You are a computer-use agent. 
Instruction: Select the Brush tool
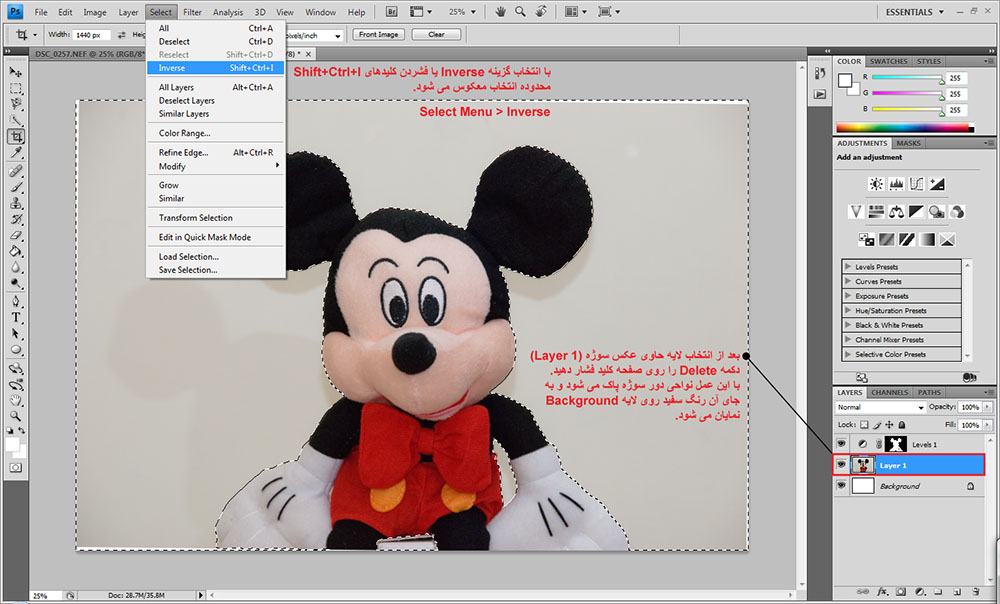(x=15, y=188)
